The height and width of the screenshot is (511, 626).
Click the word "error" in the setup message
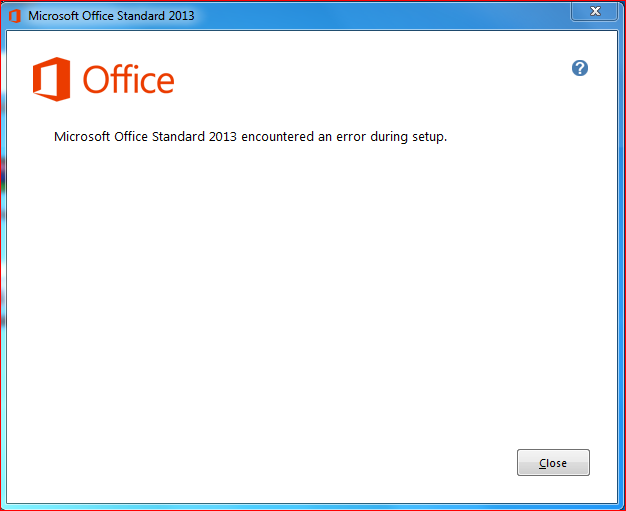[x=351, y=137]
